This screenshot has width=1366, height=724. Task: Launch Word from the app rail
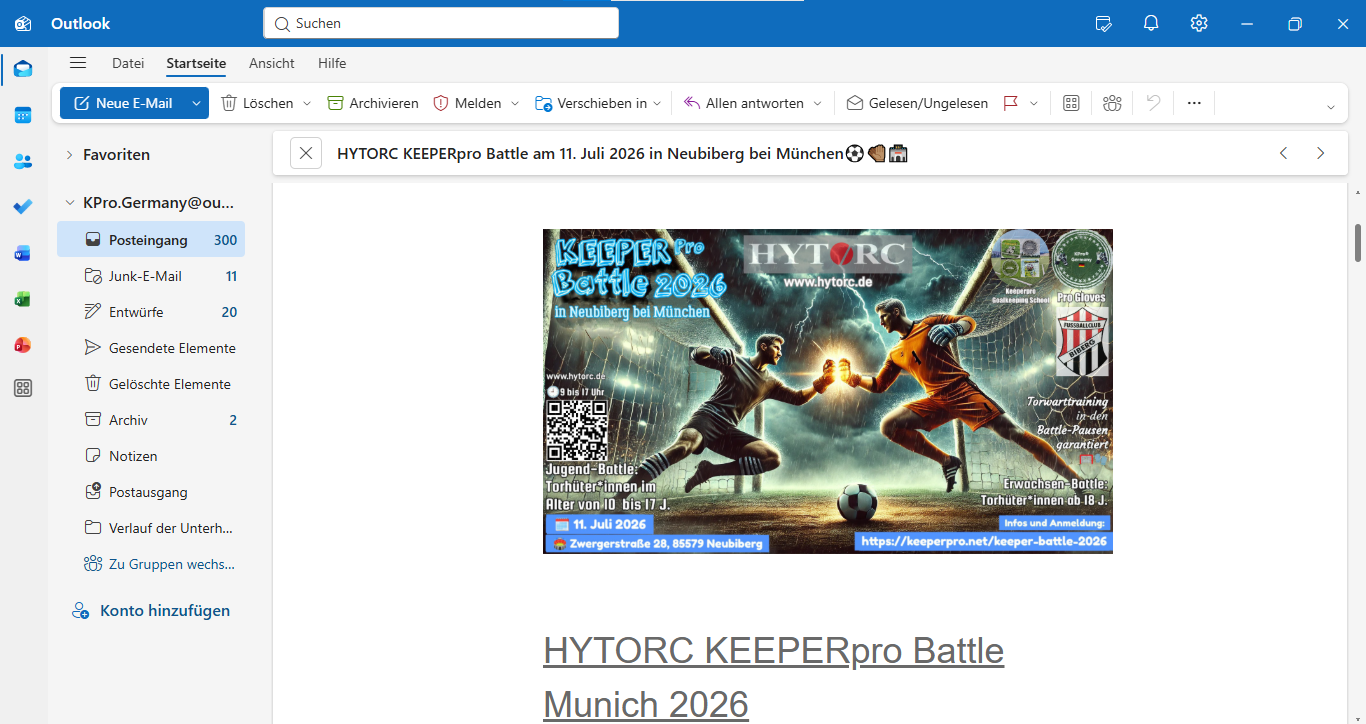click(x=23, y=253)
